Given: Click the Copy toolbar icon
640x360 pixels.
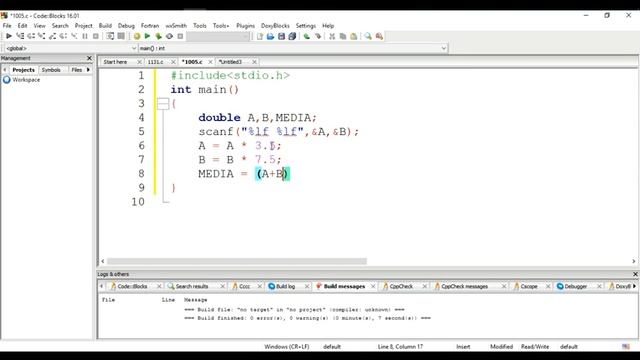Looking at the screenshot, I should [x=343, y=36].
